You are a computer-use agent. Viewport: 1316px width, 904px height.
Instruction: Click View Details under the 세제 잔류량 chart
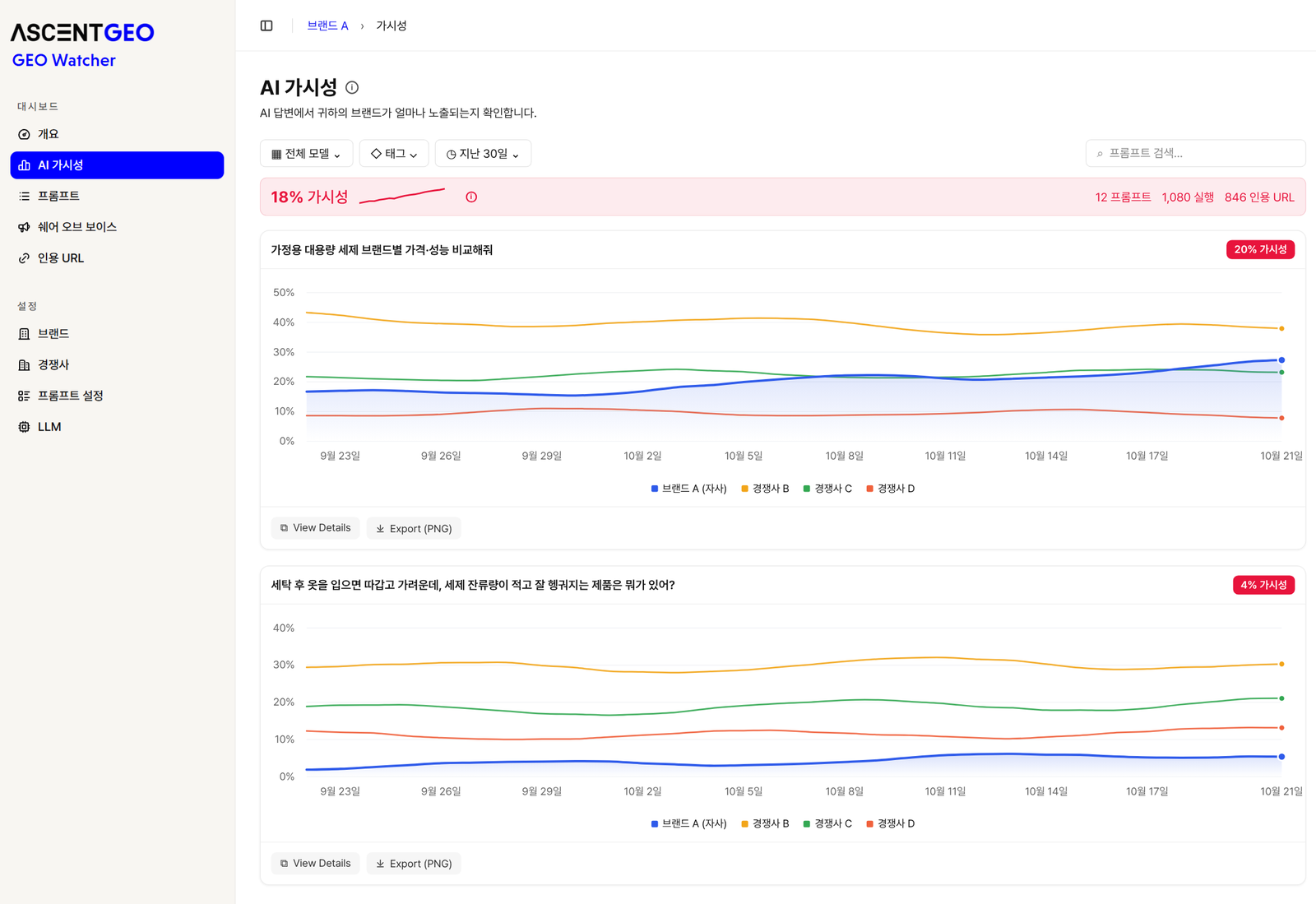(x=315, y=864)
